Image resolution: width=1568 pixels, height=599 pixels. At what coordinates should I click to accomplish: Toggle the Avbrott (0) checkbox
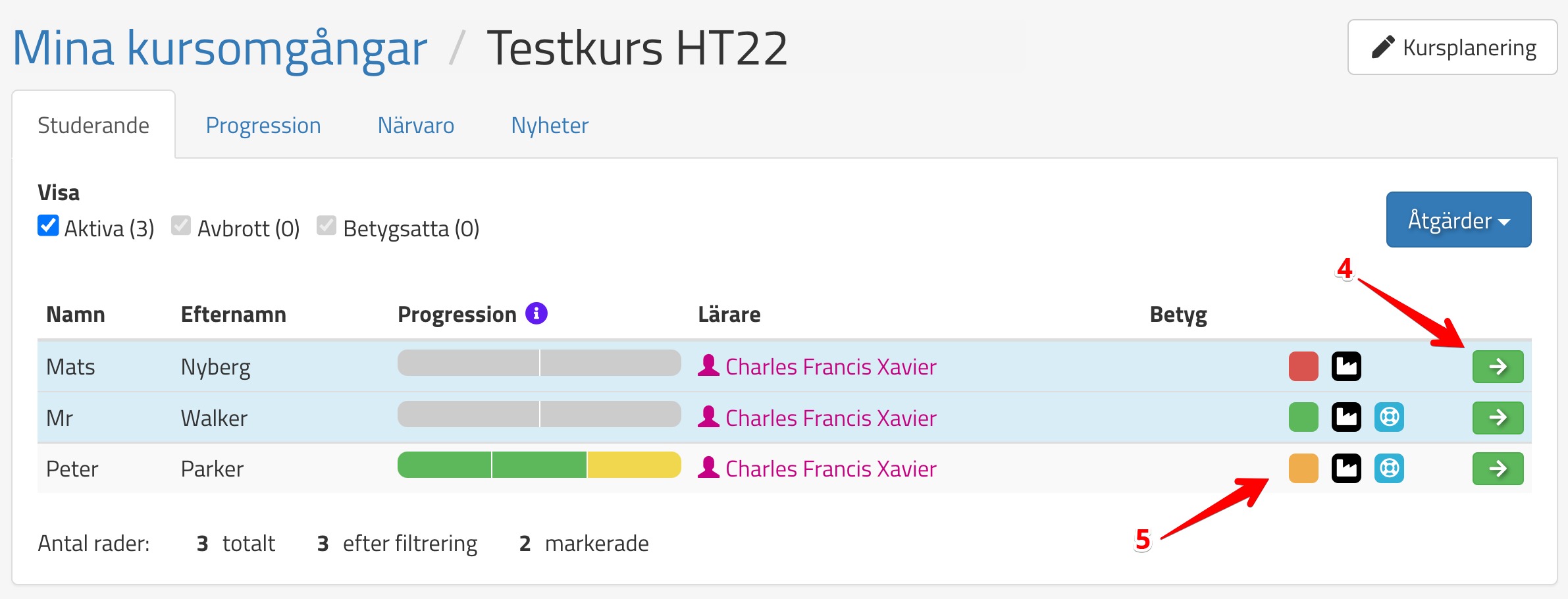pyautogui.click(x=181, y=226)
